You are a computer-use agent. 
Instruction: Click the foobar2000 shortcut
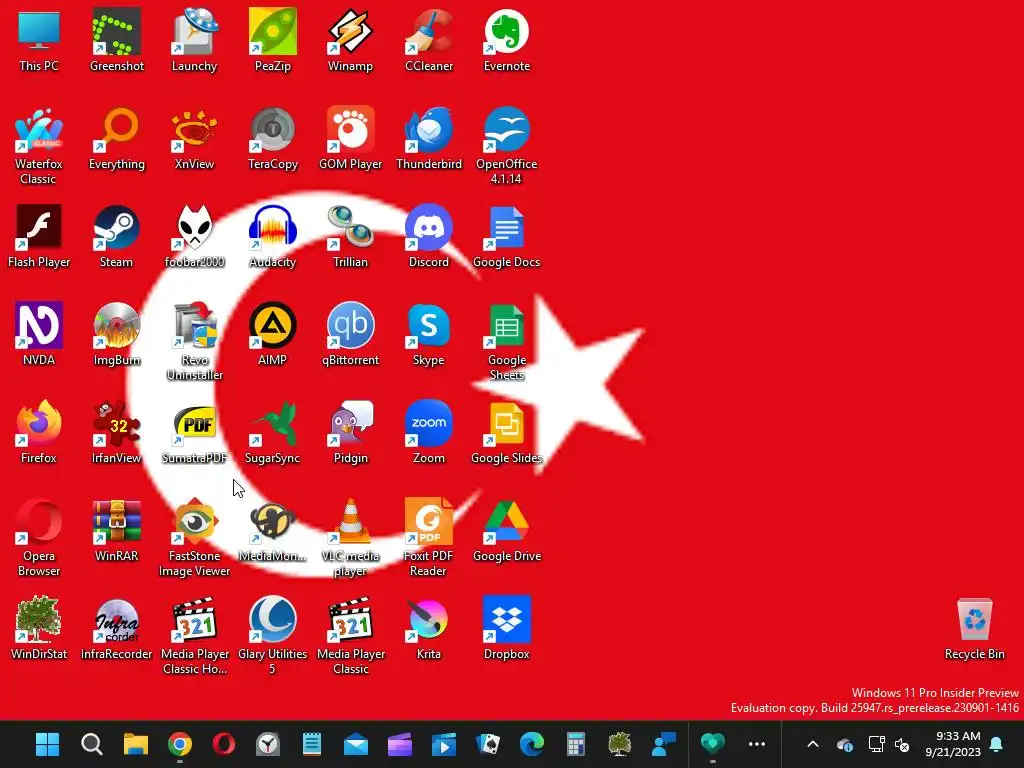click(x=195, y=236)
